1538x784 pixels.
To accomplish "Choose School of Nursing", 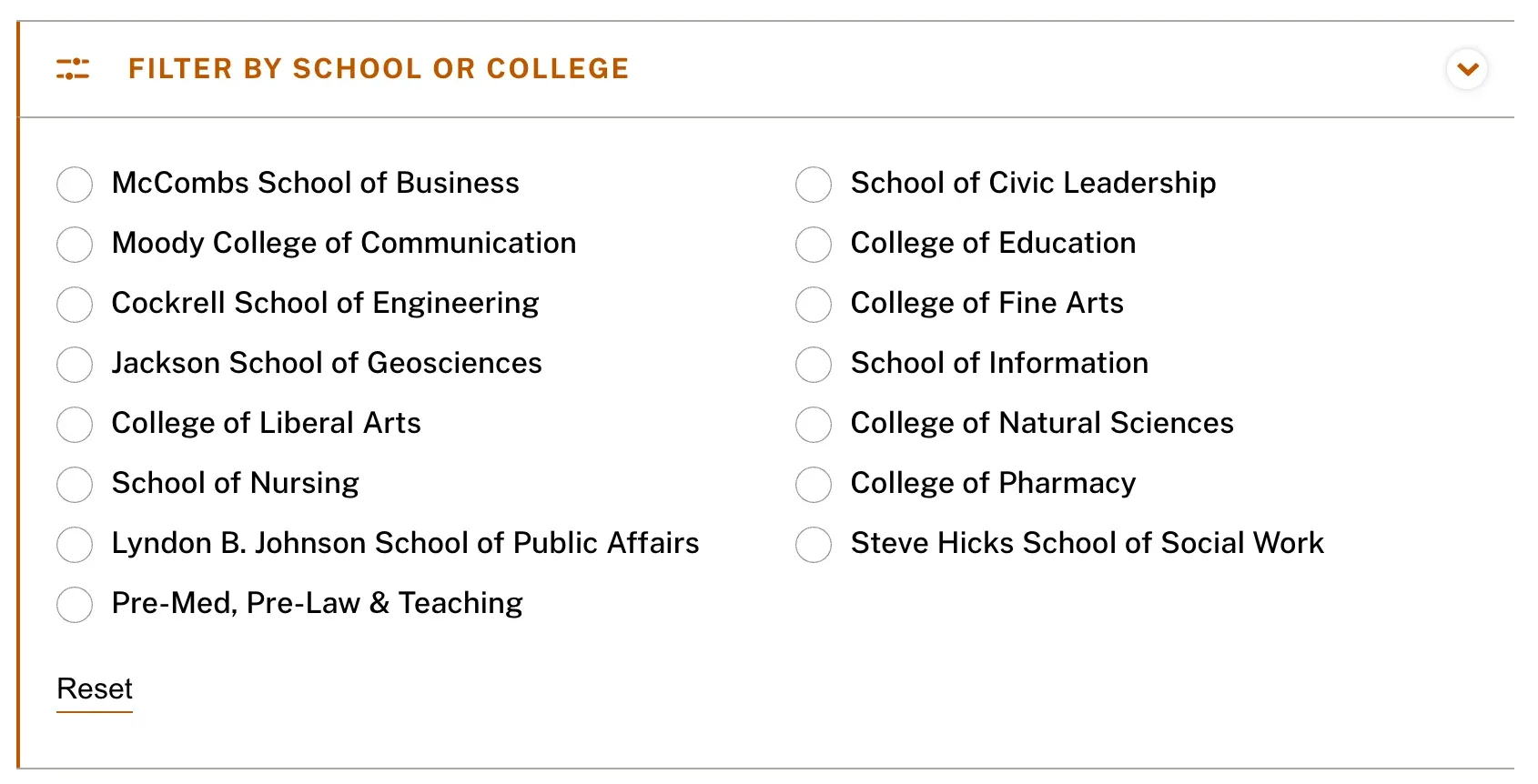I will click(74, 484).
